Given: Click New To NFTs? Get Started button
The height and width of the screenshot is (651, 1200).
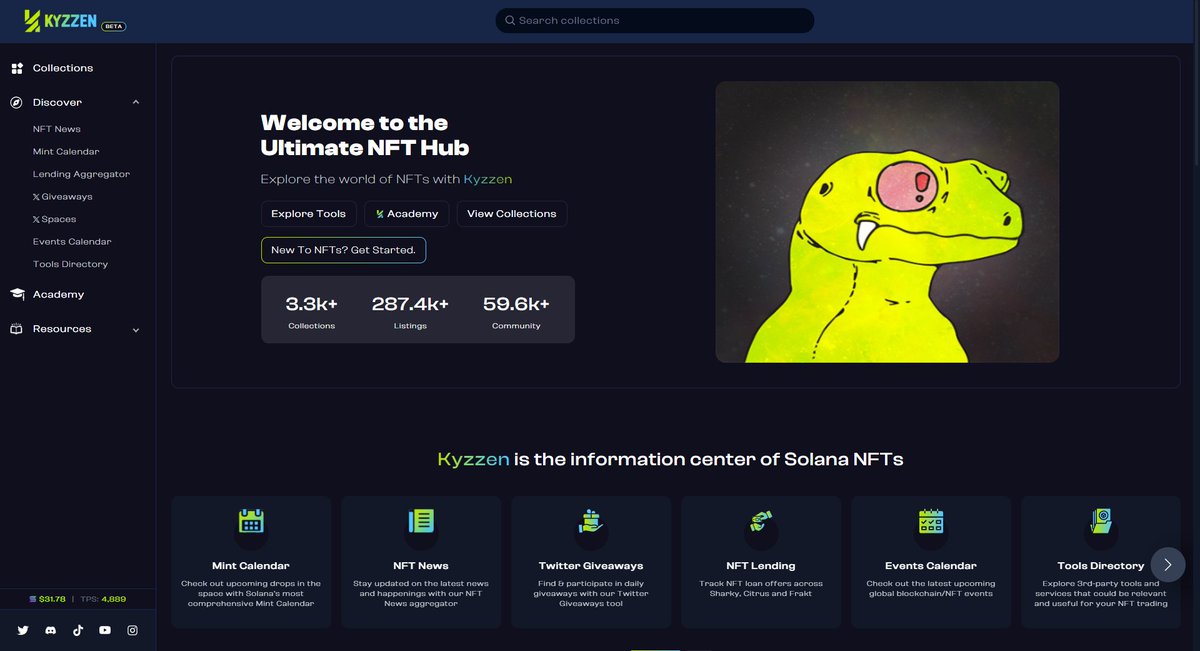Looking at the screenshot, I should (343, 250).
